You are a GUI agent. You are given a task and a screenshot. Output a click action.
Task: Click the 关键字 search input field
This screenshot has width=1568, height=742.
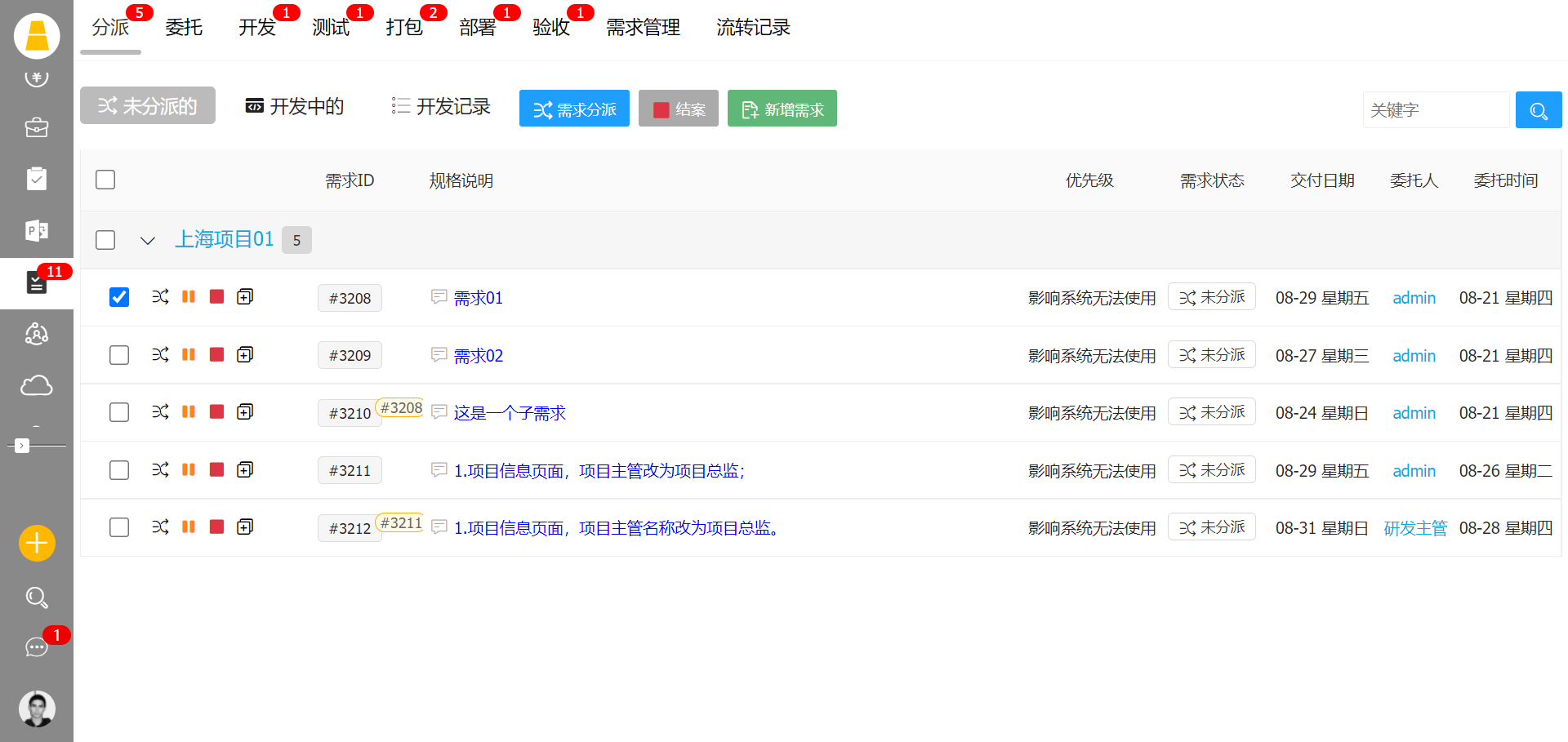pos(1436,110)
